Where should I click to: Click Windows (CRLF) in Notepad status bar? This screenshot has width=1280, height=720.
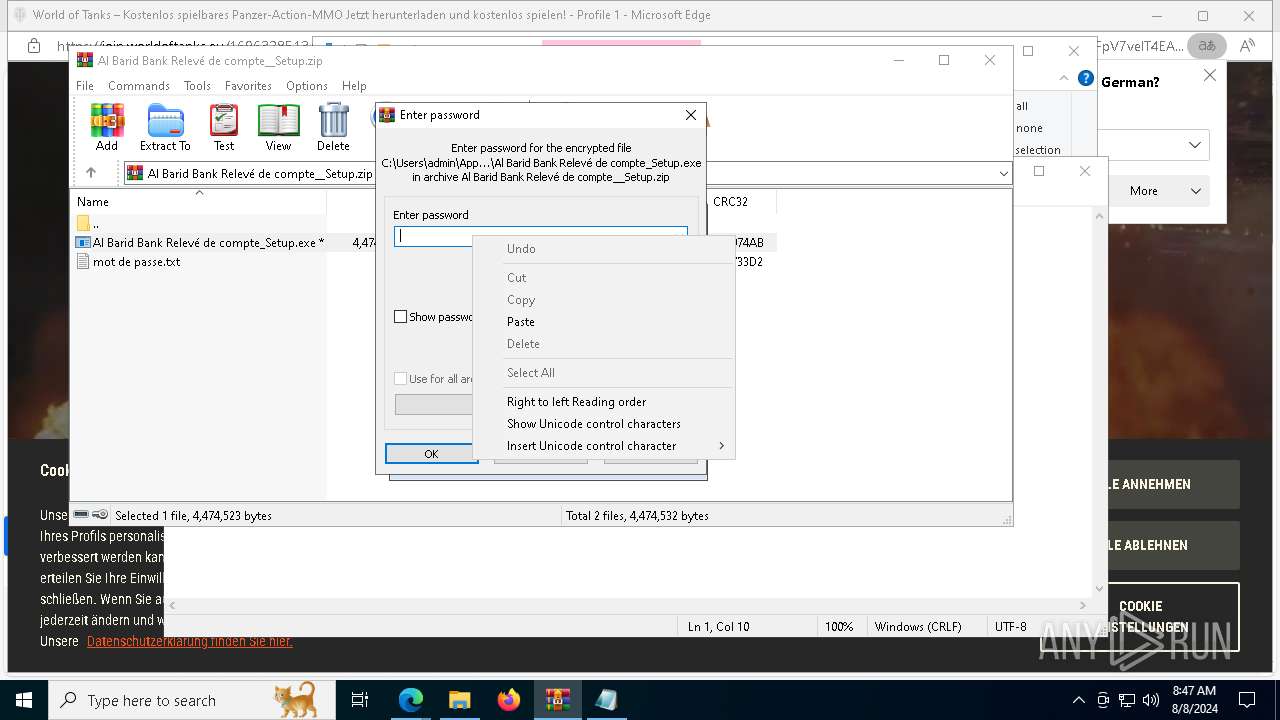[x=918, y=627]
